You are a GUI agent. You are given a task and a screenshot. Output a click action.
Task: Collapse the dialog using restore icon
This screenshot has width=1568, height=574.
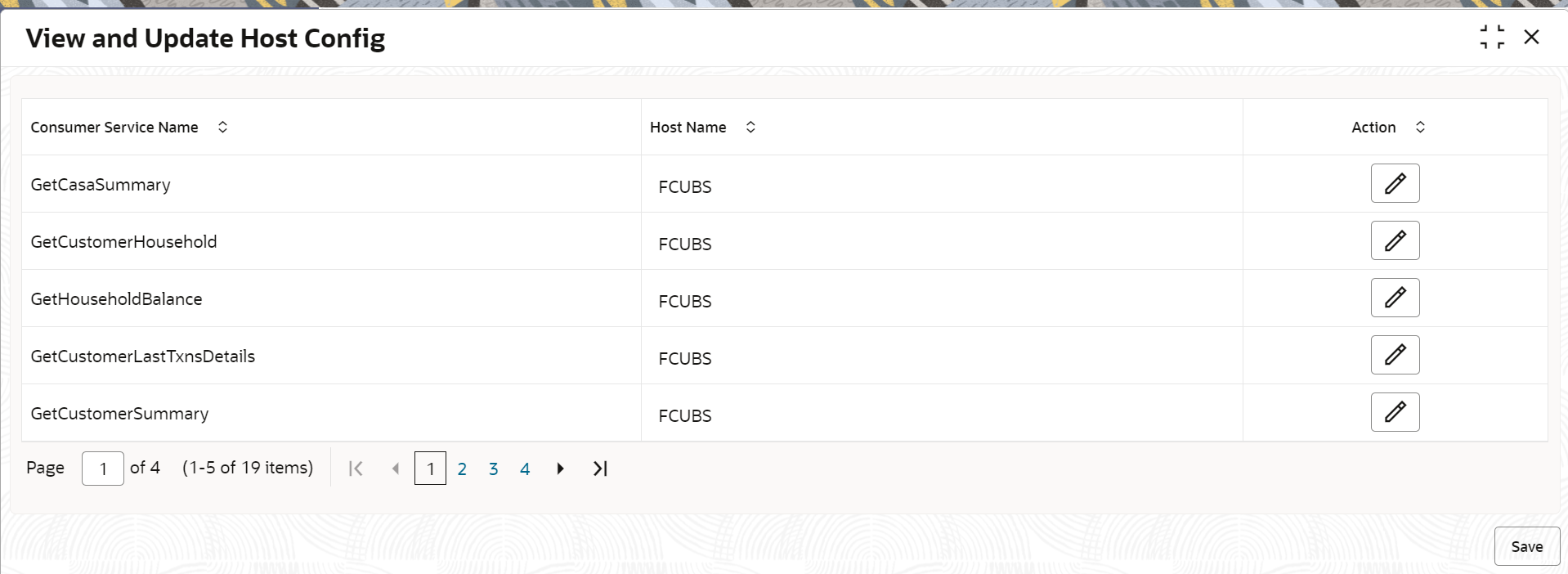[1492, 37]
